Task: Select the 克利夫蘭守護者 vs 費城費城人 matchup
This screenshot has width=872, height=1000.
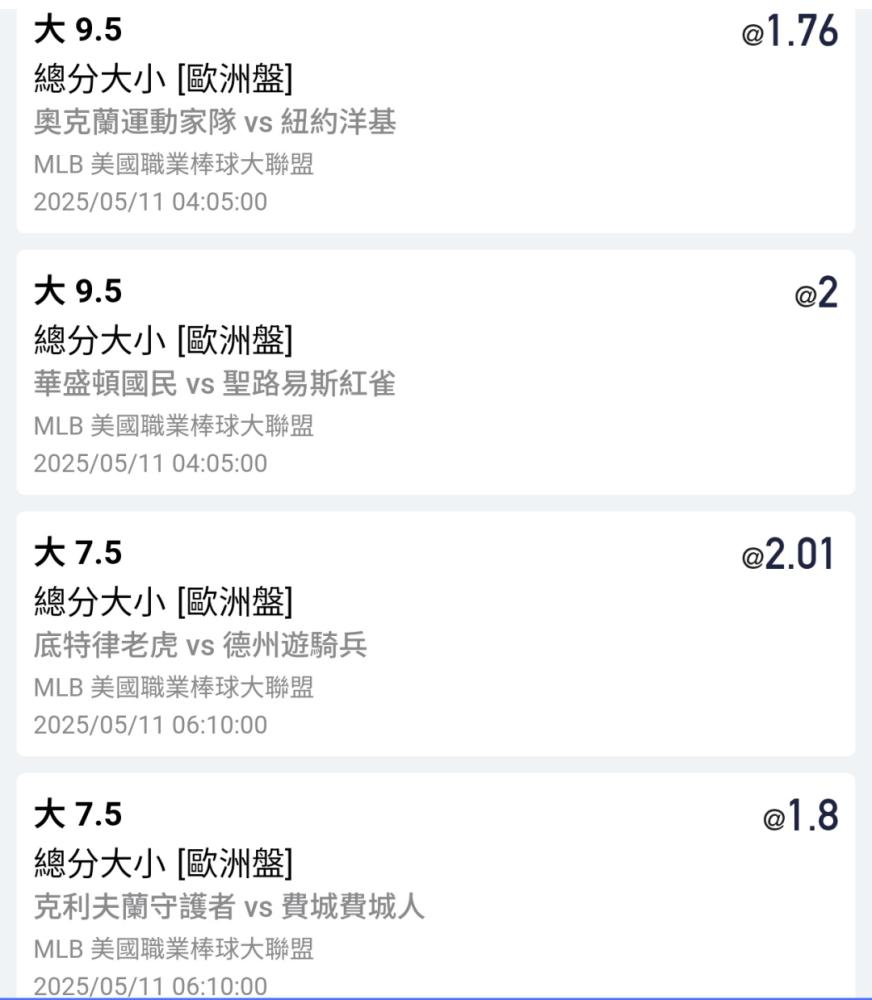Action: [228, 907]
